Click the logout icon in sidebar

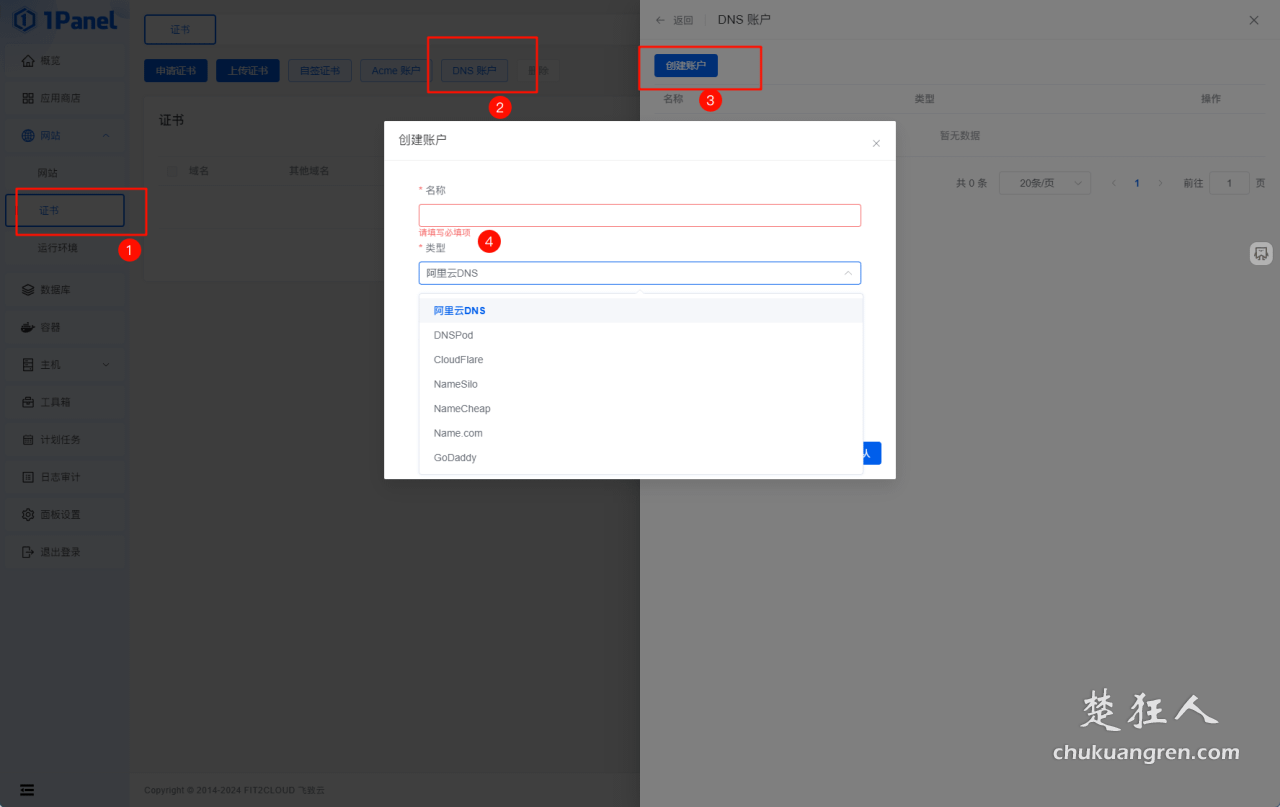click(x=28, y=552)
